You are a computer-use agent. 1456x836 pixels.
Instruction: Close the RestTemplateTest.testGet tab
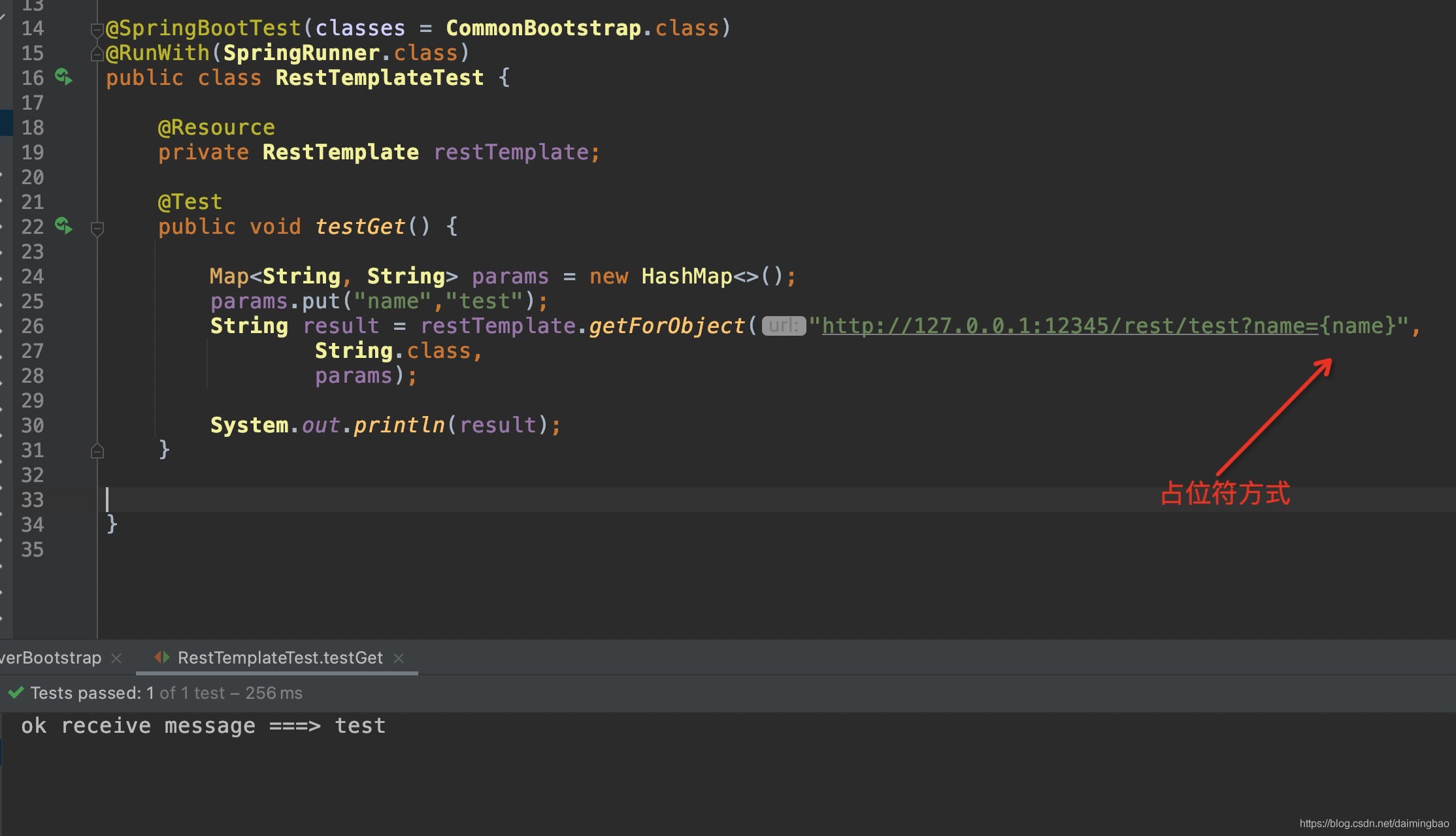[399, 658]
